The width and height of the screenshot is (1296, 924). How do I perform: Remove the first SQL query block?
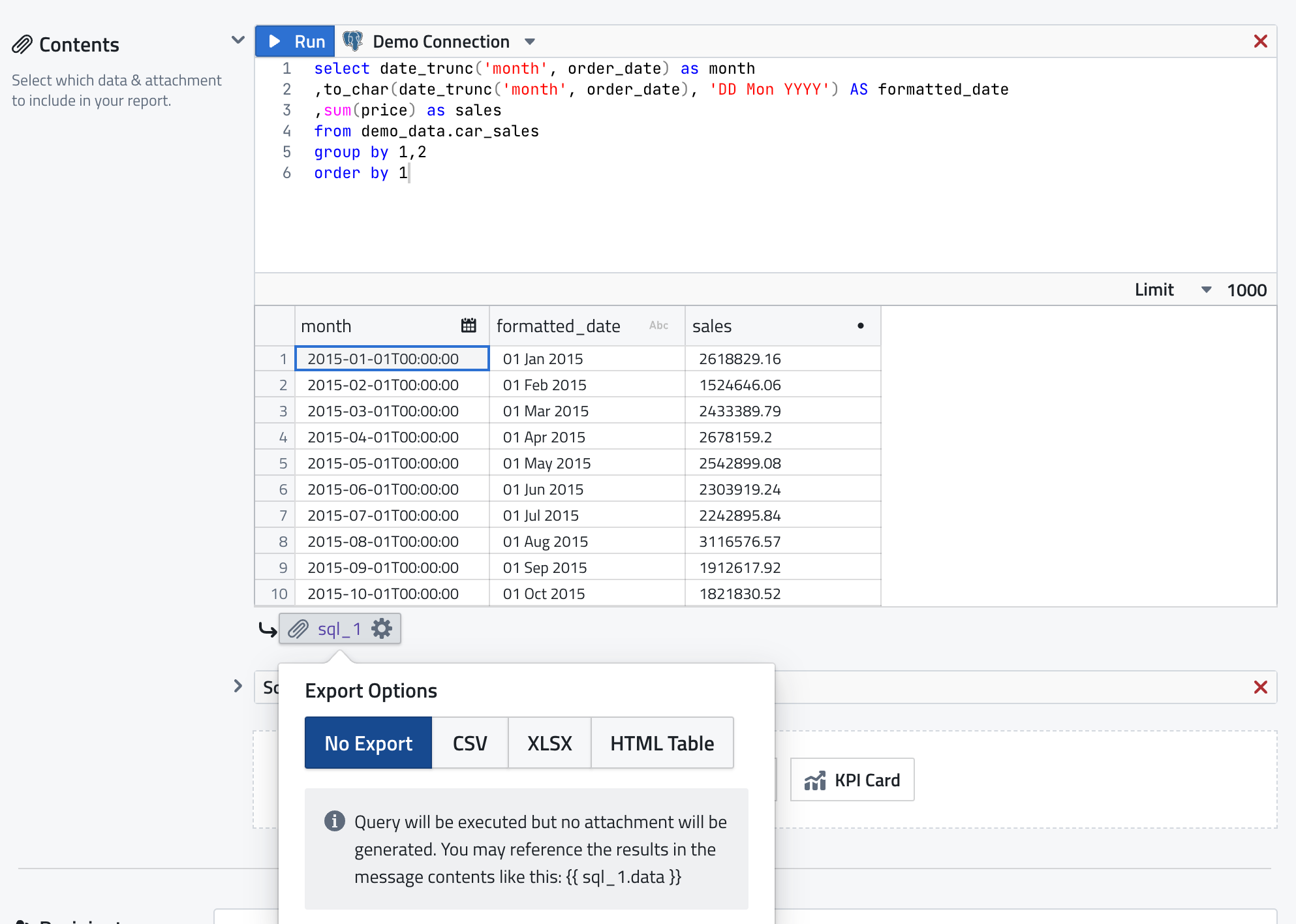1260,42
